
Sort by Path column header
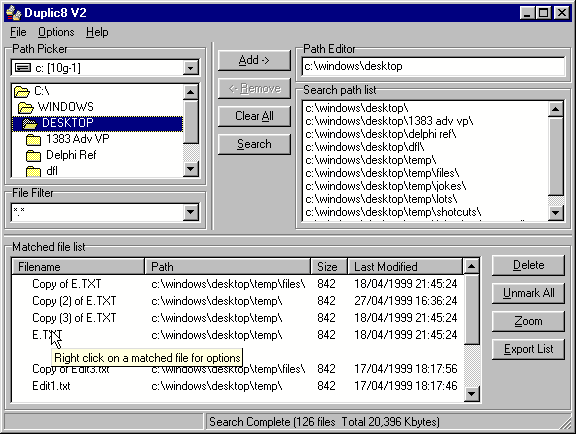[x=227, y=267]
